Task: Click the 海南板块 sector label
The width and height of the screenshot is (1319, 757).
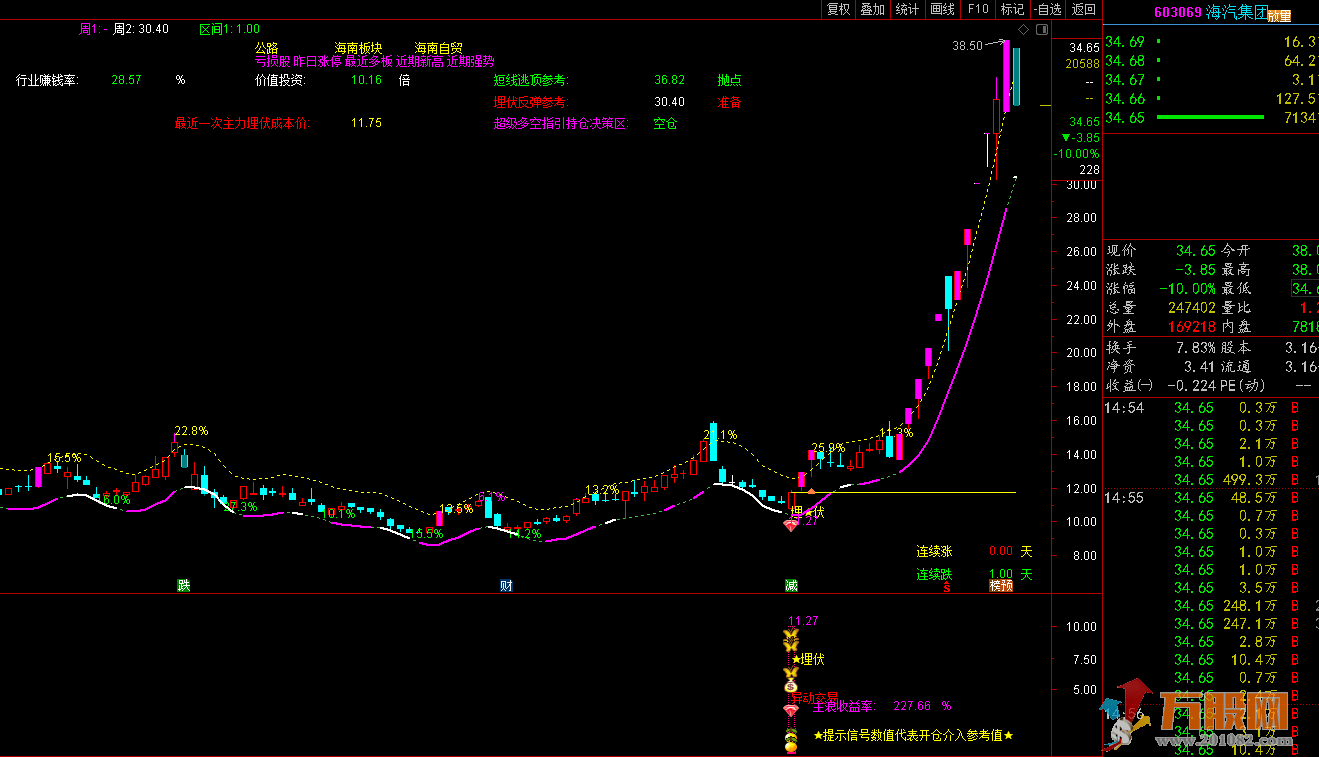Action: (x=359, y=48)
